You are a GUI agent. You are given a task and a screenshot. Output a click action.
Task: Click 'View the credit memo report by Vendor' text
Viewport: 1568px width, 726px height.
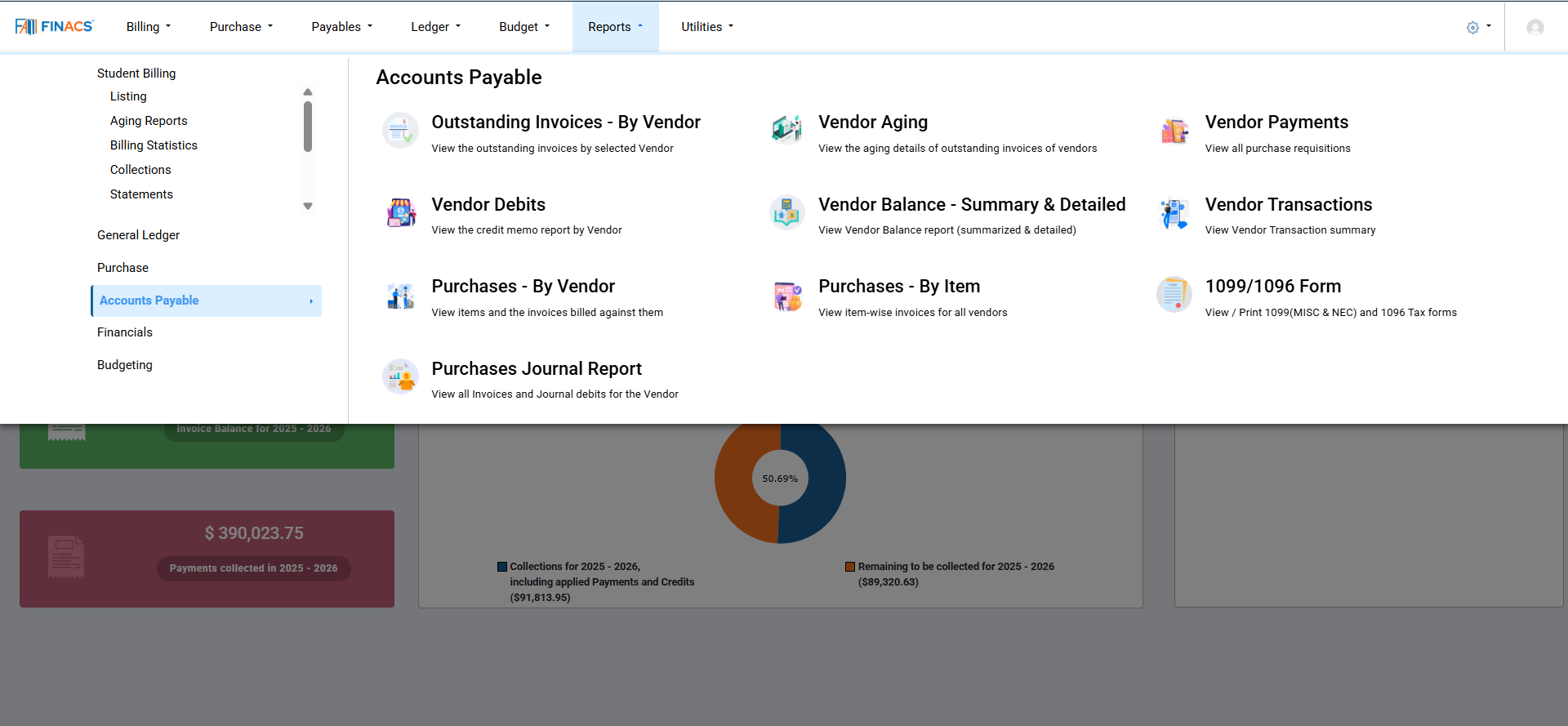527,230
